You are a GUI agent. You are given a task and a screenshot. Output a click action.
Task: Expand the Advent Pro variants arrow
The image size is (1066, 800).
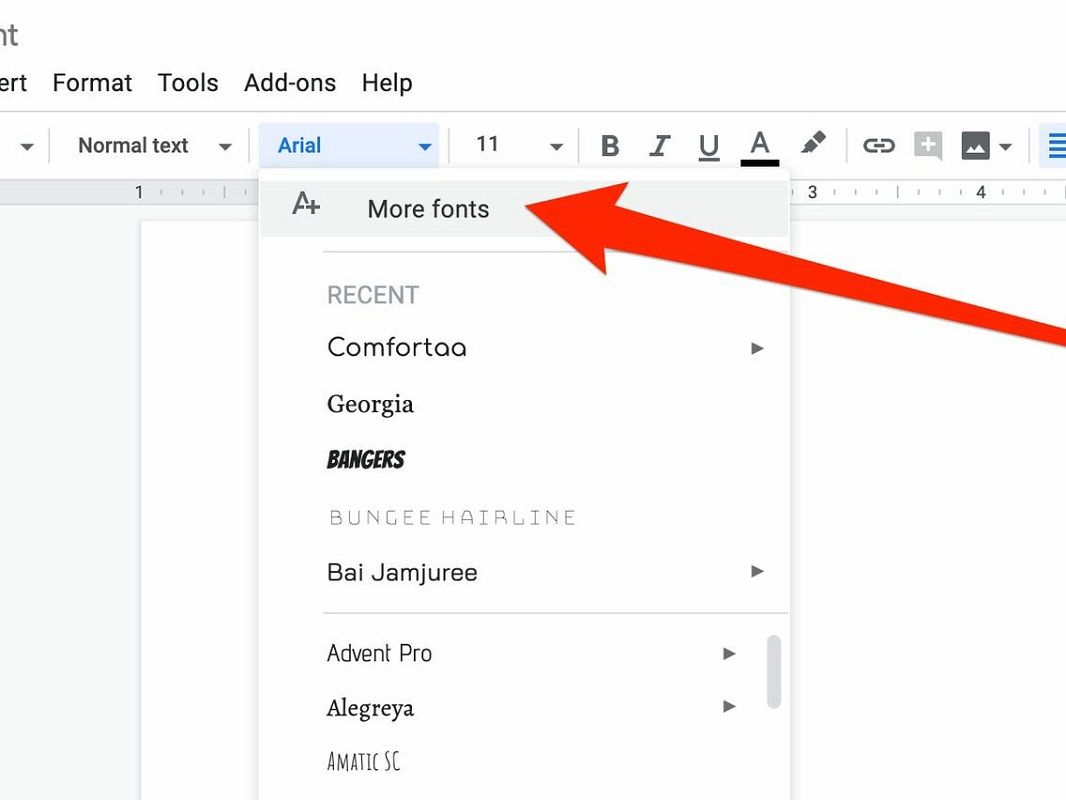(729, 654)
